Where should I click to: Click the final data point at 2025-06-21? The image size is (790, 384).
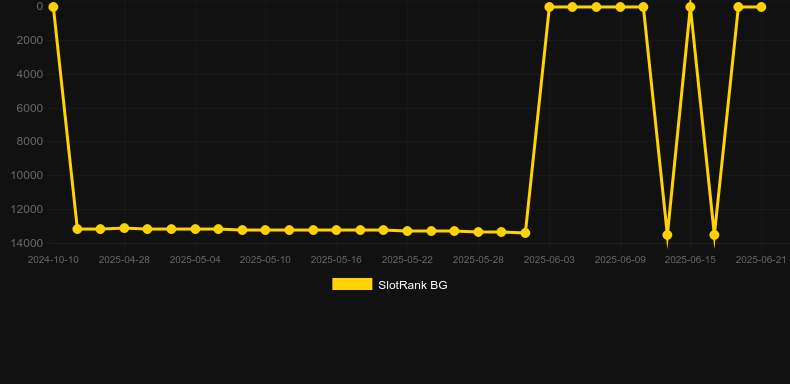click(761, 7)
